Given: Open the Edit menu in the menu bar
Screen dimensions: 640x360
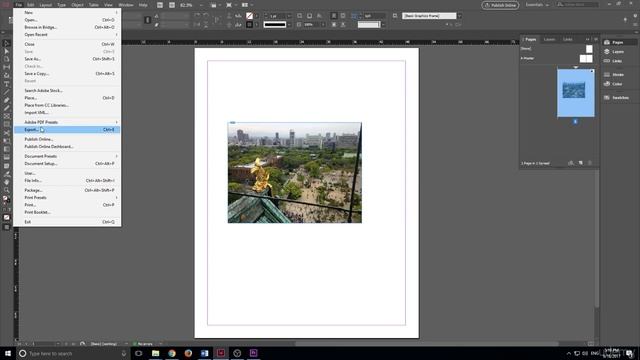Looking at the screenshot, I should 31,5.
